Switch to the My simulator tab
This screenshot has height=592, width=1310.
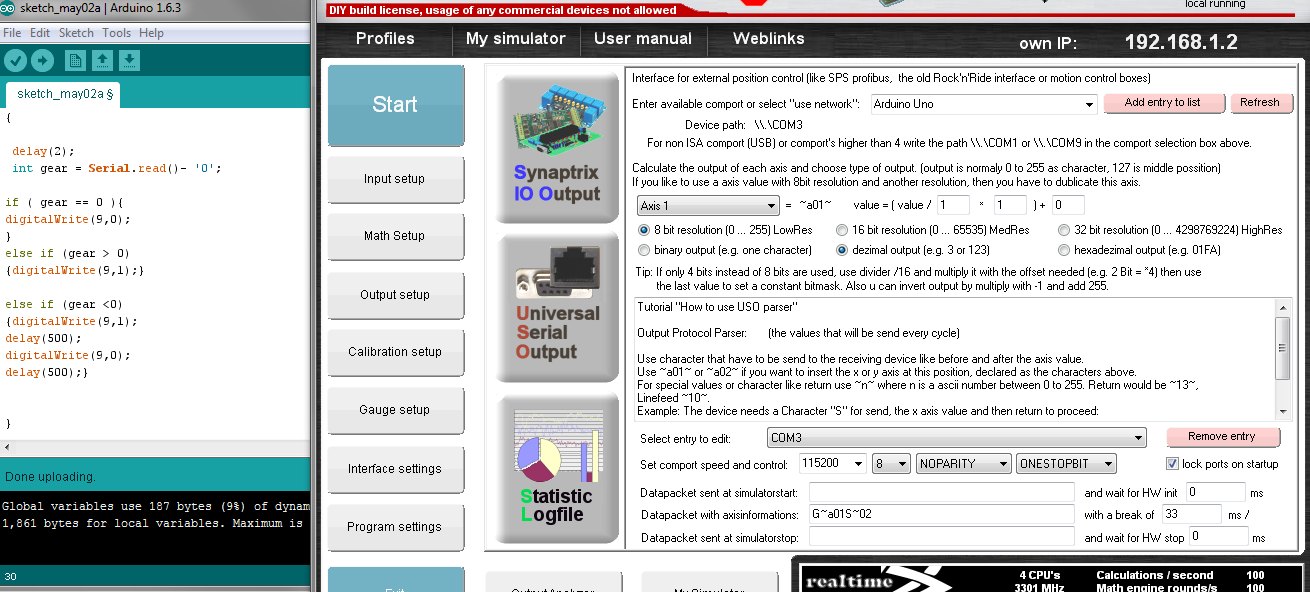[x=516, y=39]
